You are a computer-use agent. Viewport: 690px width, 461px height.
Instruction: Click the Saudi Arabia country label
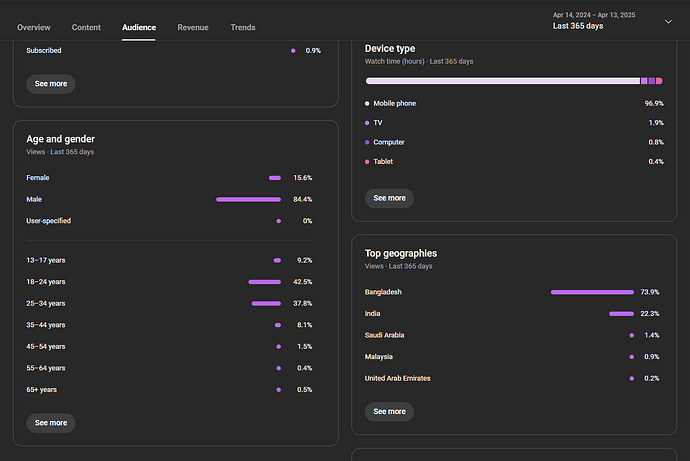point(384,335)
